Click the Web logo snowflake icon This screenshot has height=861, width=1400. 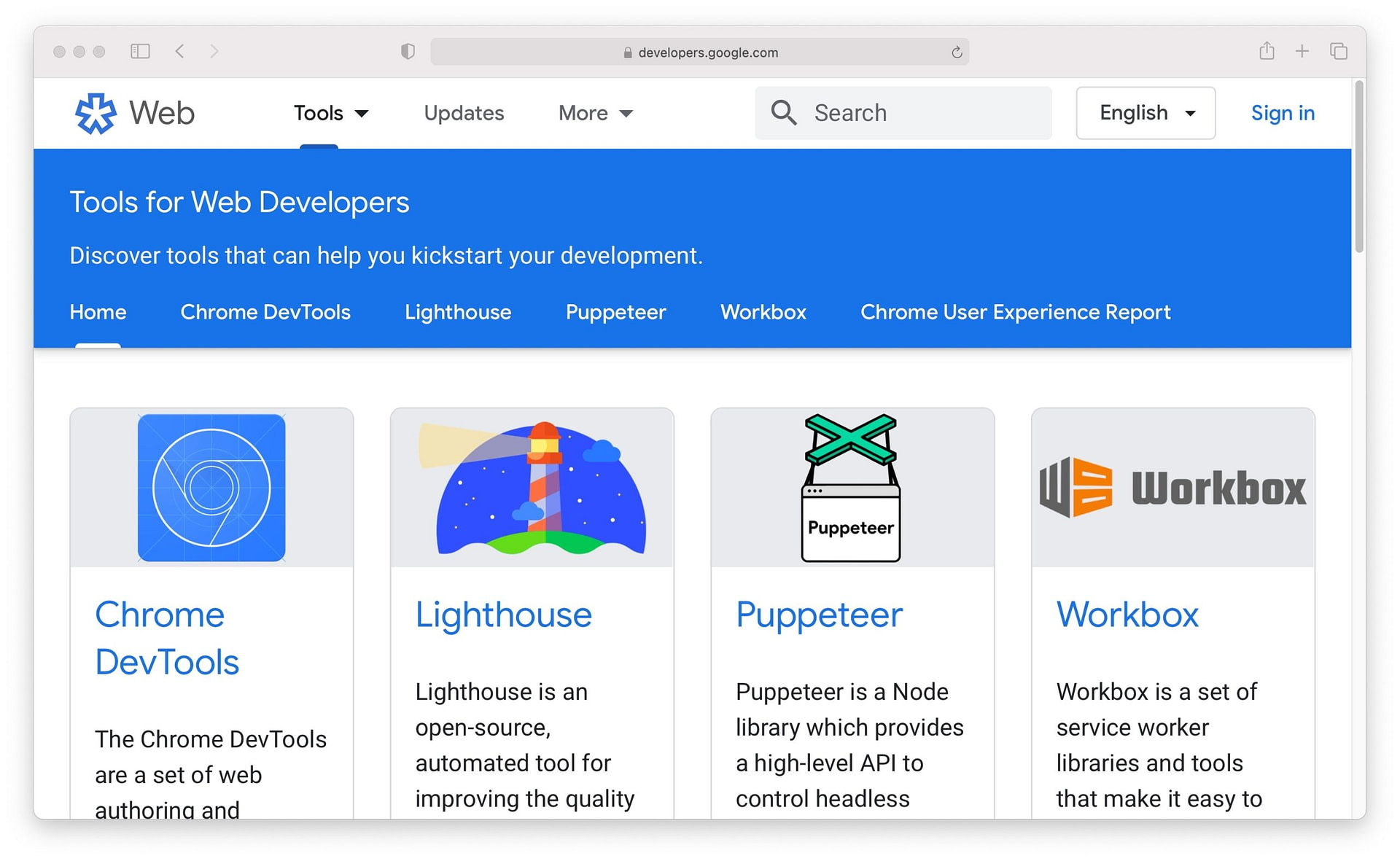point(96,113)
